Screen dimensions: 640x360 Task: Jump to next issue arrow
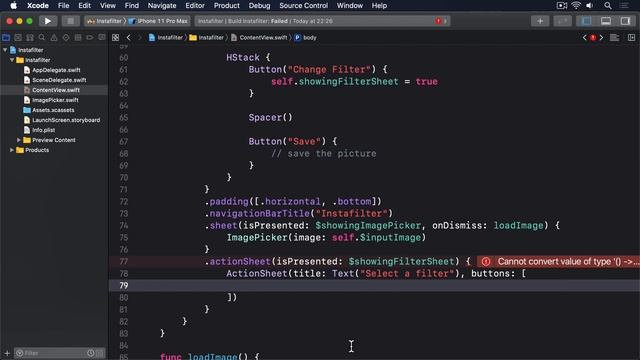point(601,38)
